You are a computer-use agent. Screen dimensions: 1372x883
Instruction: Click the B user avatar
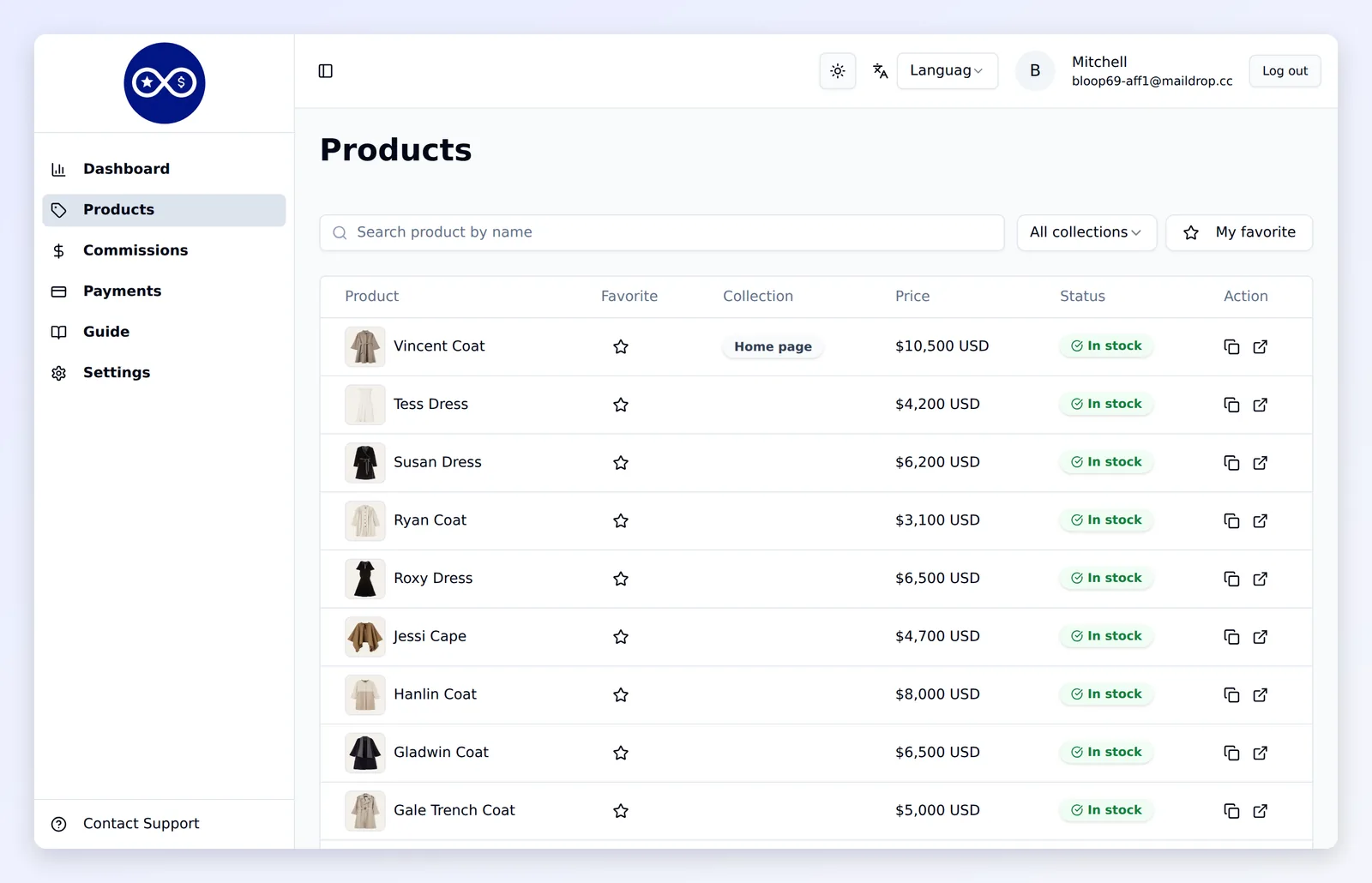[1035, 71]
